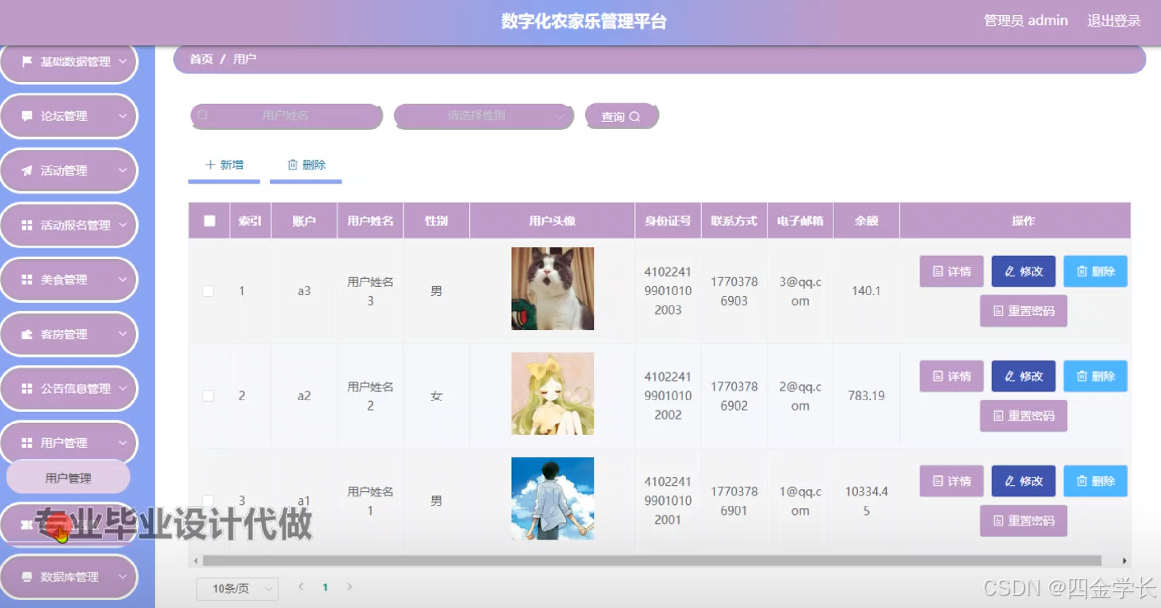Click 重置密码 for user a1
This screenshot has width=1161, height=608.
[x=1023, y=520]
